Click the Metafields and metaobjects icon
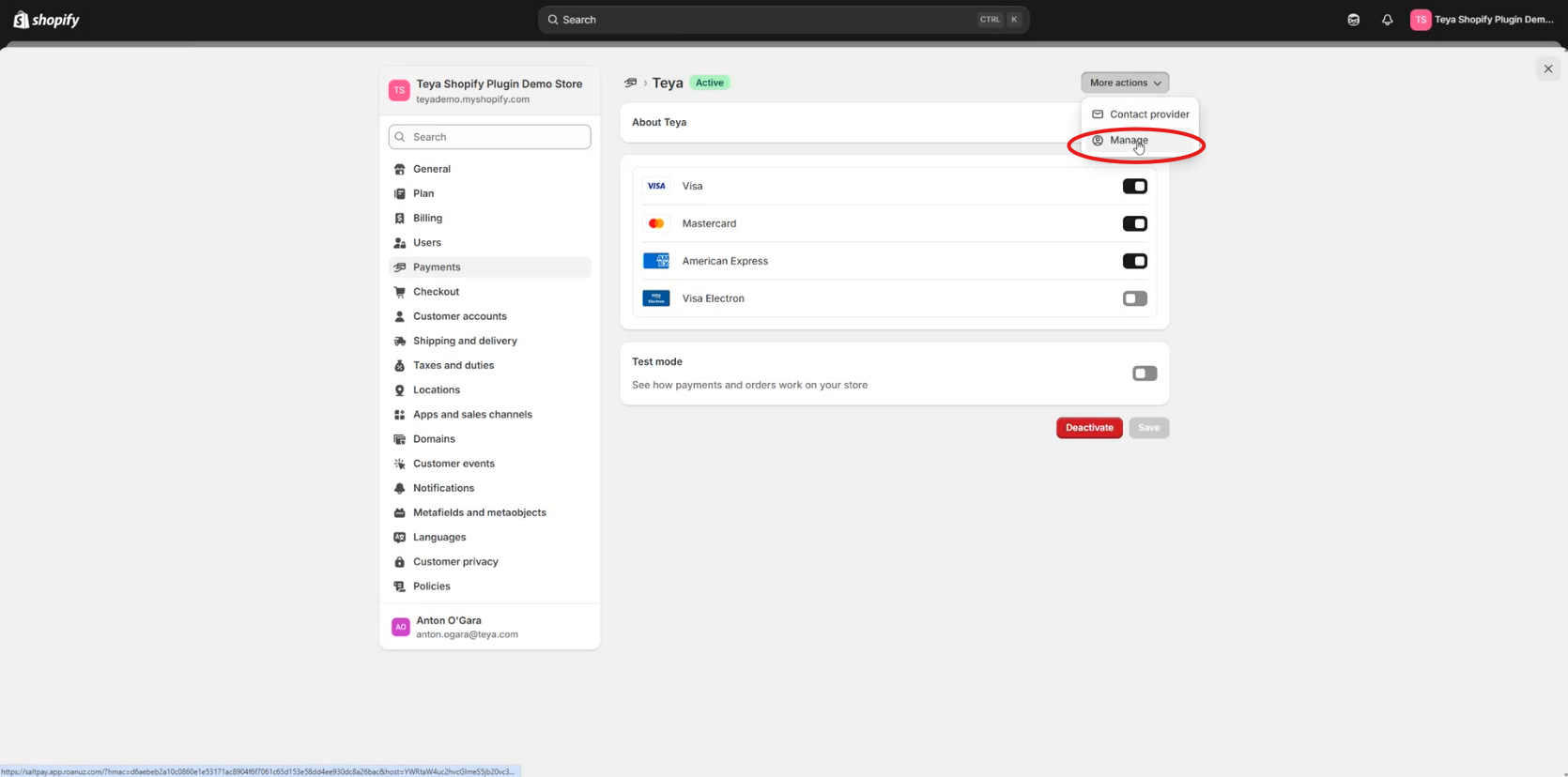 (400, 512)
